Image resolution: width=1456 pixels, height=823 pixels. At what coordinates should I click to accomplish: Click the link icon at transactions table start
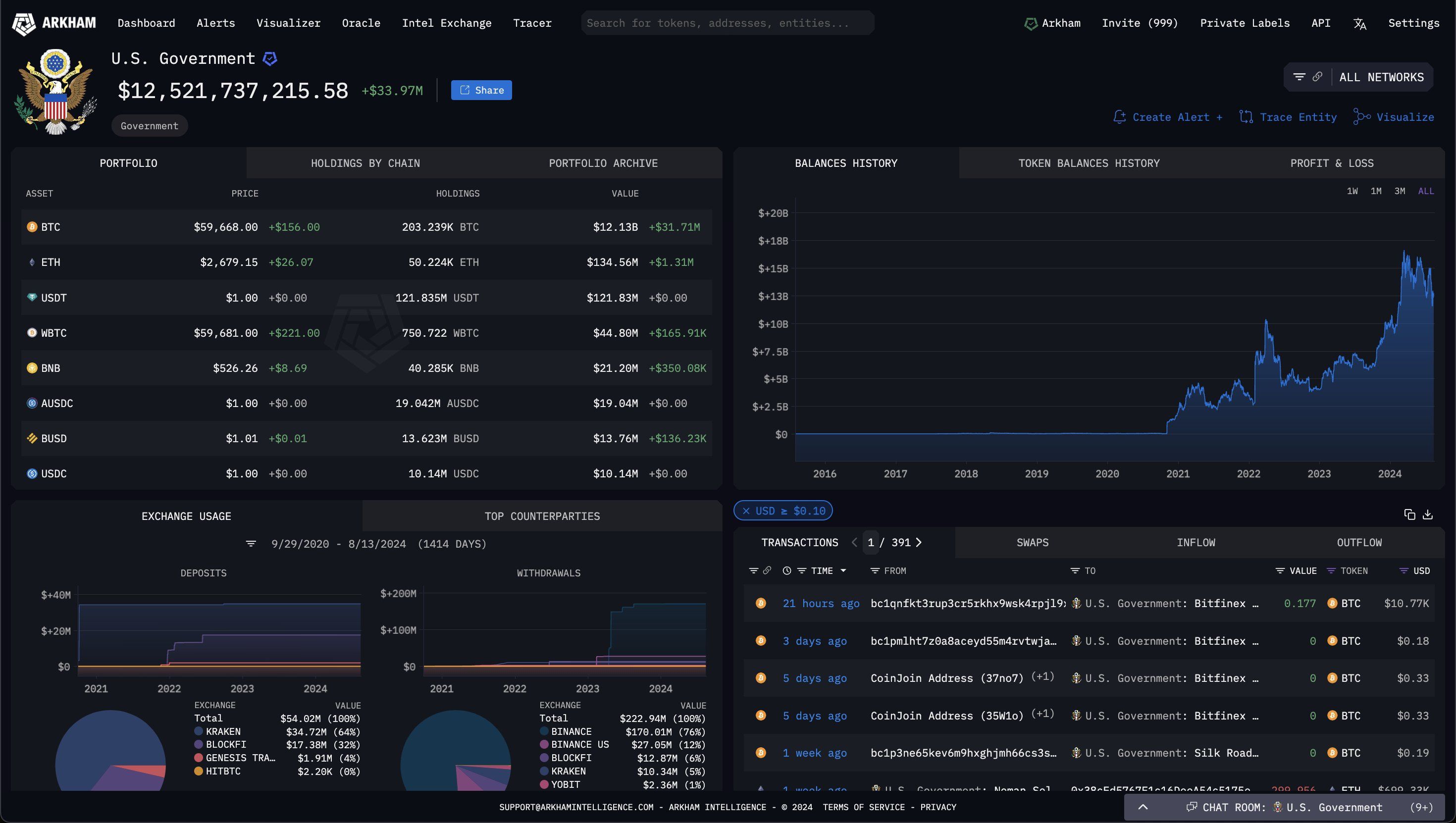(767, 571)
